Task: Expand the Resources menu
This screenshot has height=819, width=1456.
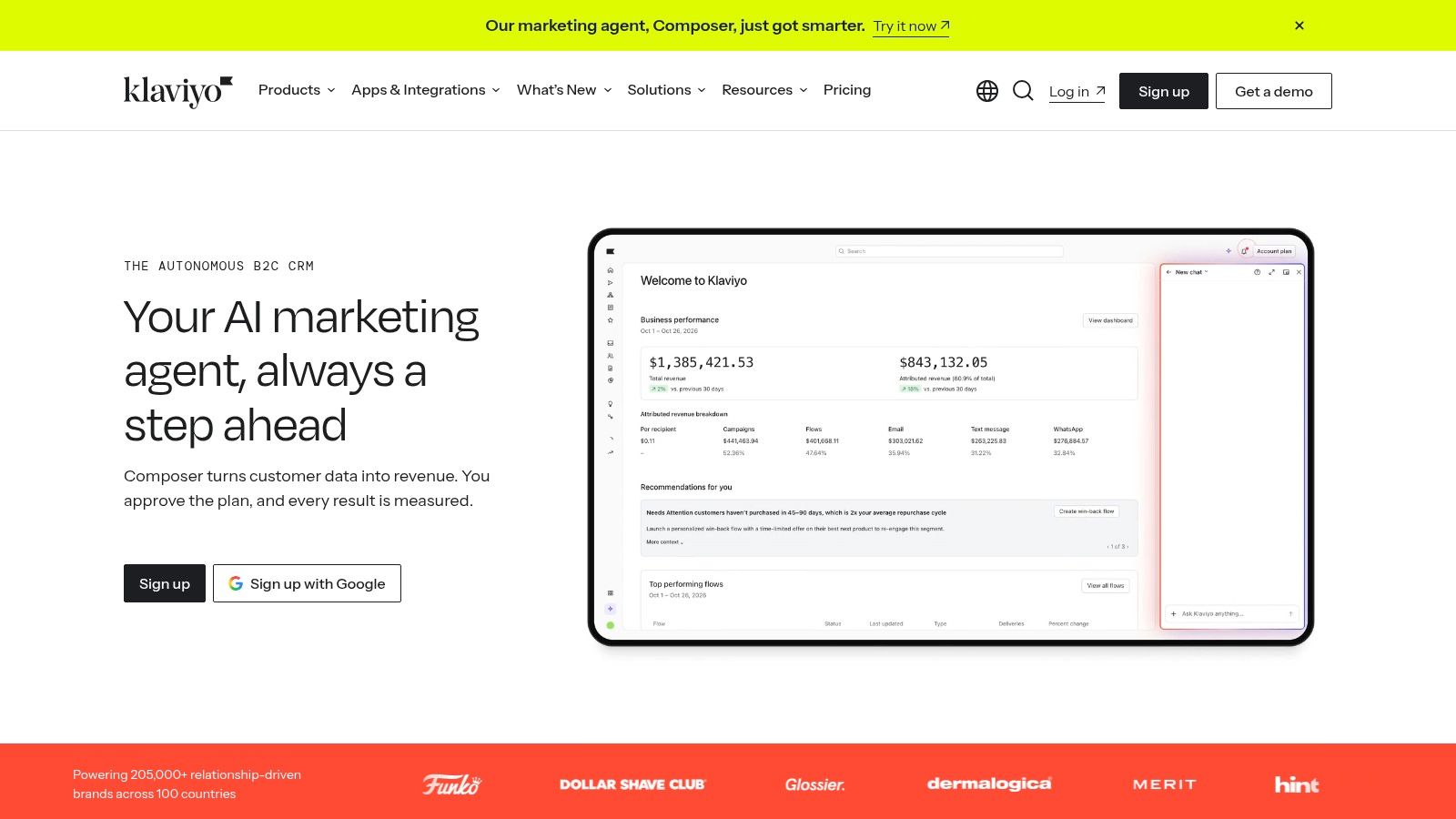Action: click(764, 90)
